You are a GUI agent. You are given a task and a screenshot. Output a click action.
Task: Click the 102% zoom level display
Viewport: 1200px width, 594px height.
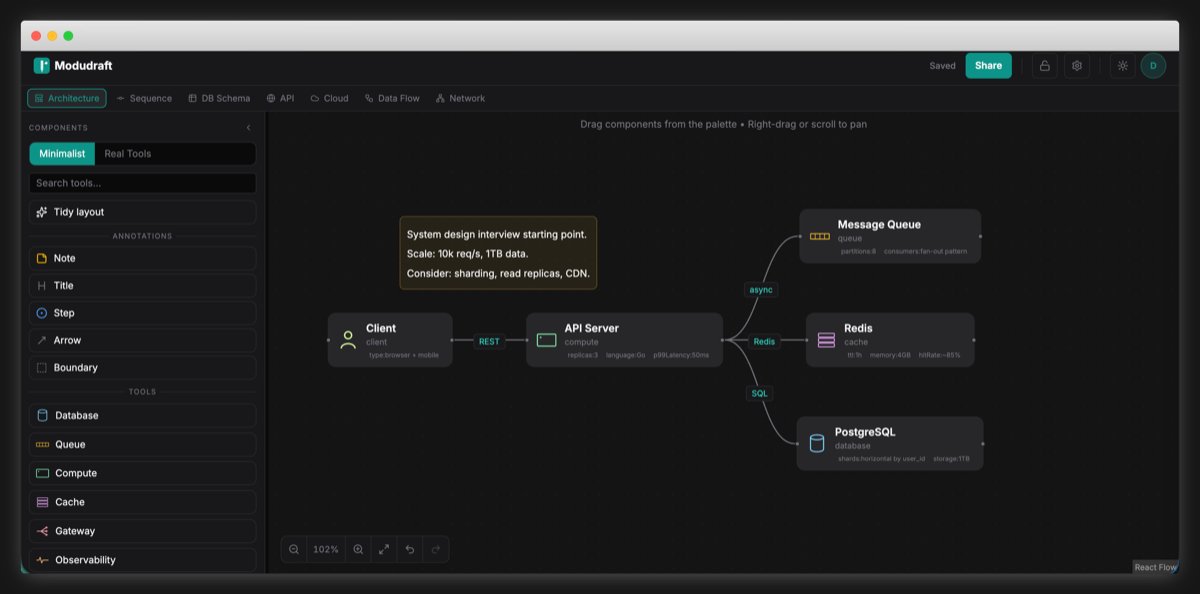pyautogui.click(x=326, y=549)
